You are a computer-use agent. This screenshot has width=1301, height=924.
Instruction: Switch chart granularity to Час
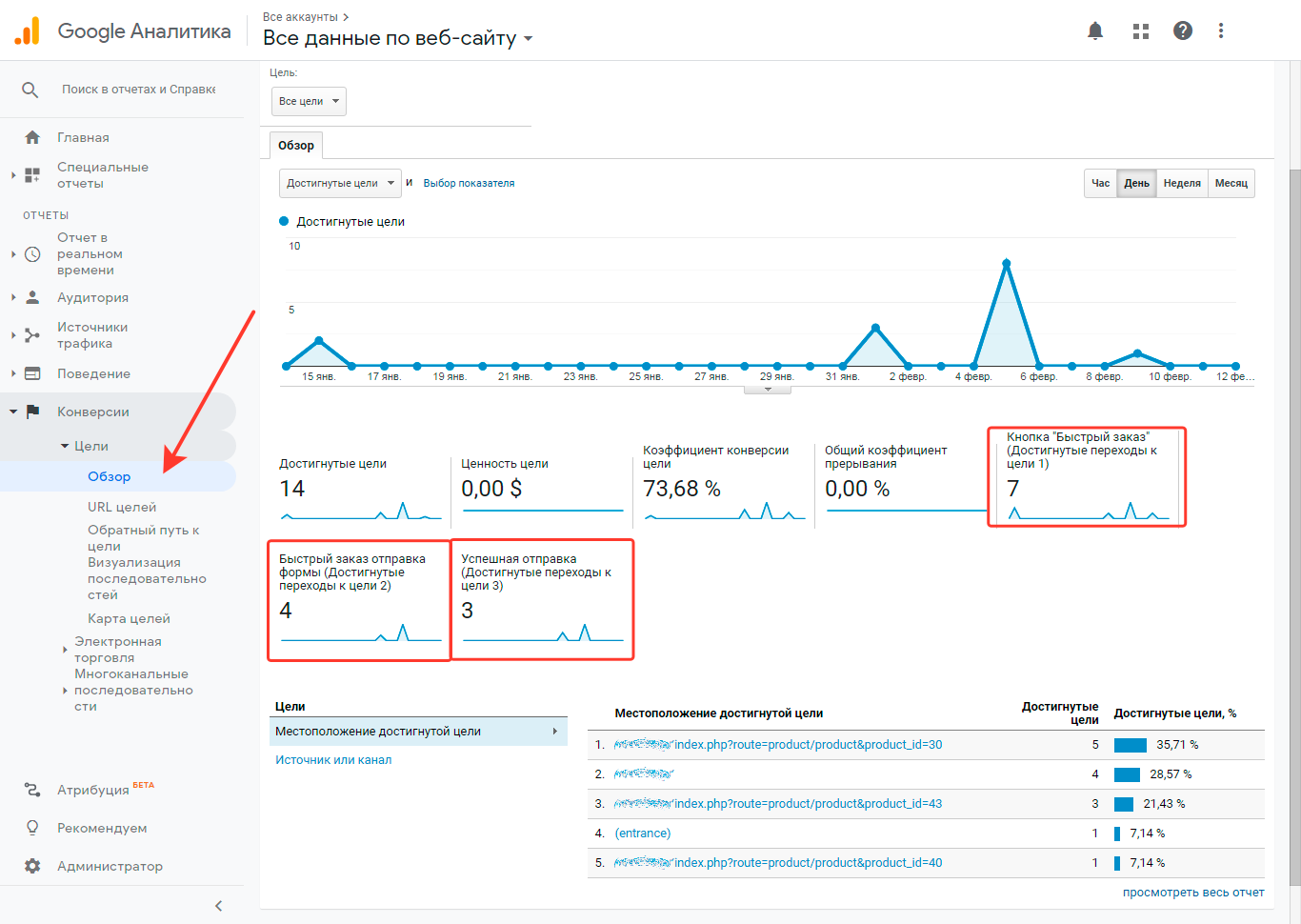[x=1100, y=183]
